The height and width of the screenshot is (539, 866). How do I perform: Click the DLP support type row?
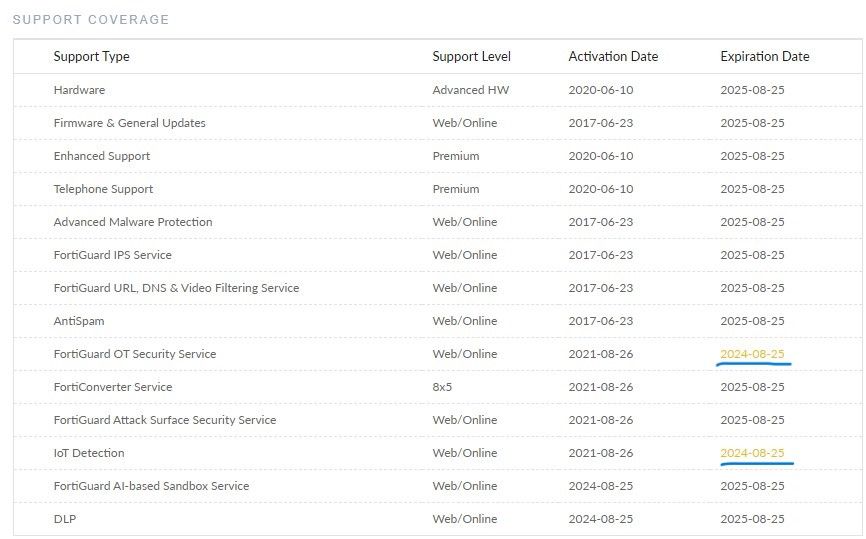[x=65, y=519]
